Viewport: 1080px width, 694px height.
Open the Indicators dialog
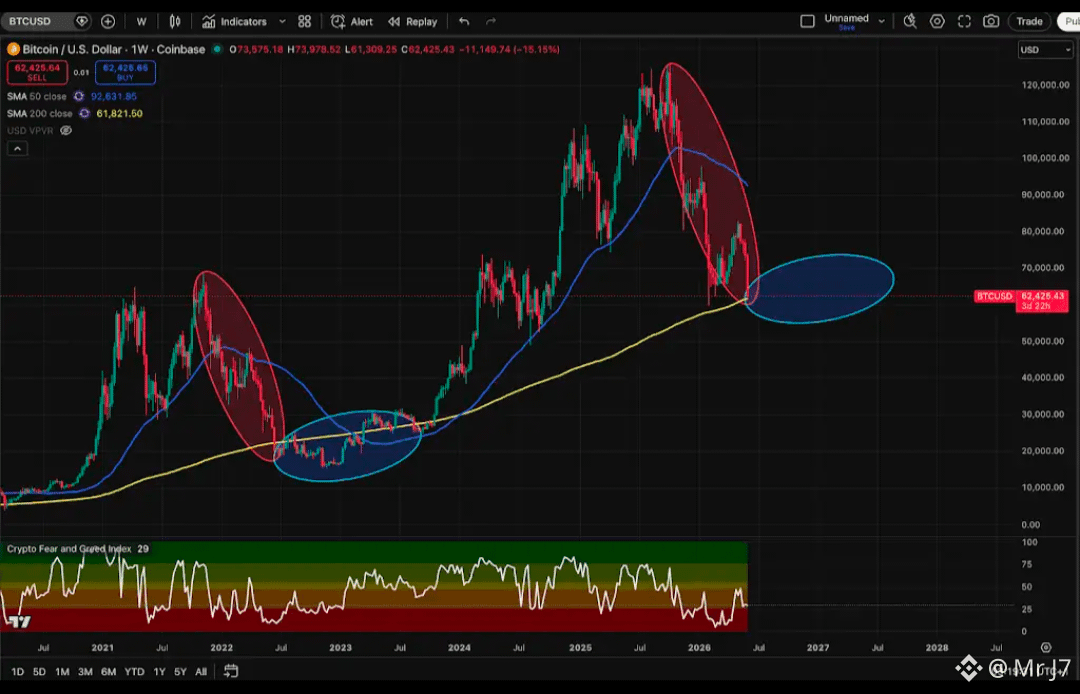point(234,21)
